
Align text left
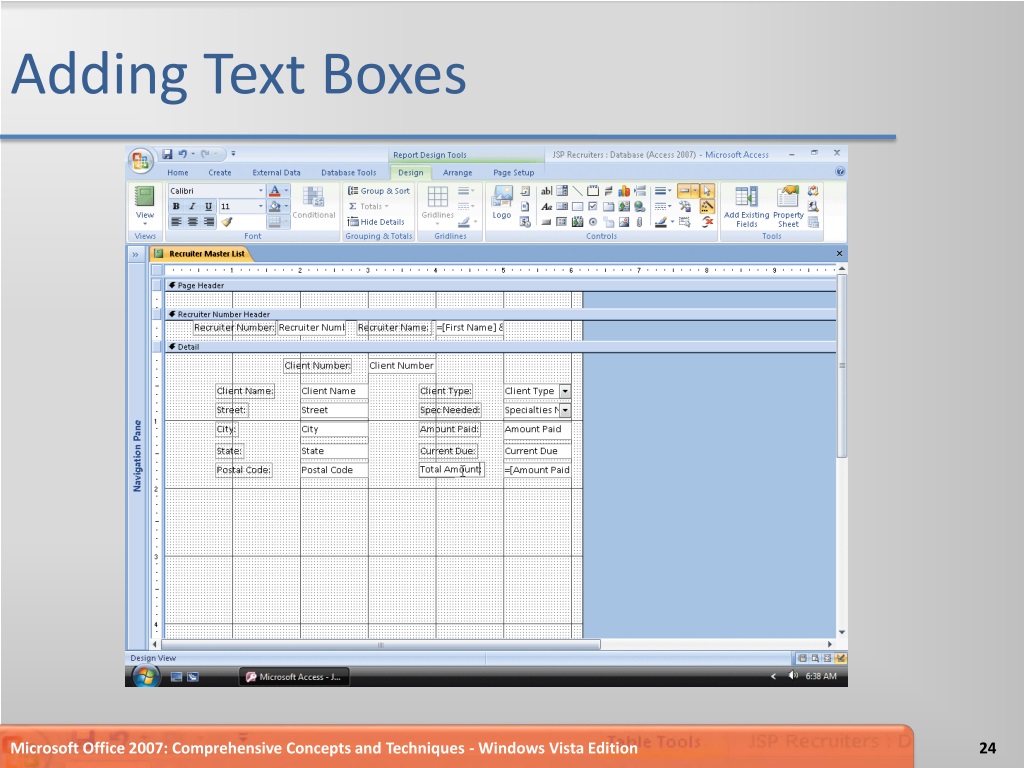tap(176, 222)
